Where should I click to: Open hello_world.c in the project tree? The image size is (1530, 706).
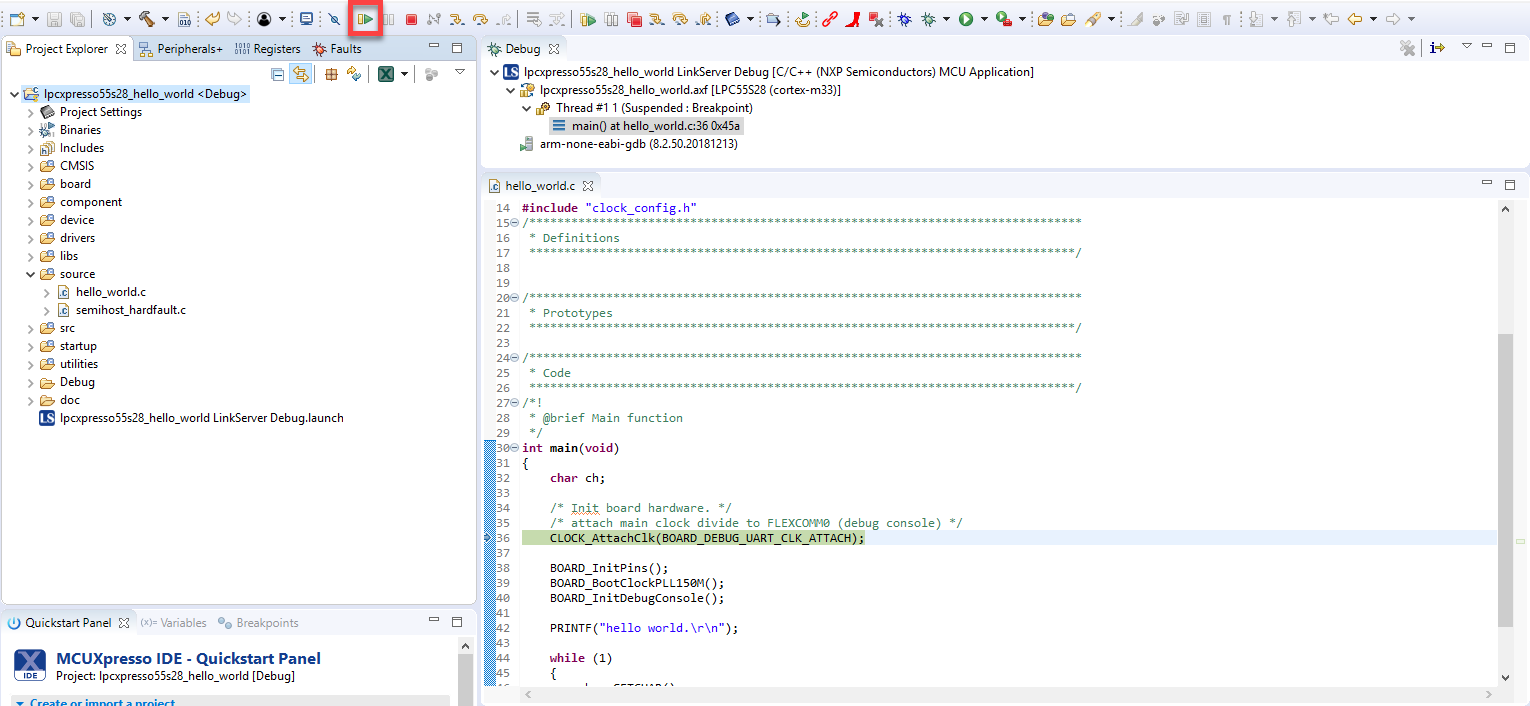(x=110, y=292)
